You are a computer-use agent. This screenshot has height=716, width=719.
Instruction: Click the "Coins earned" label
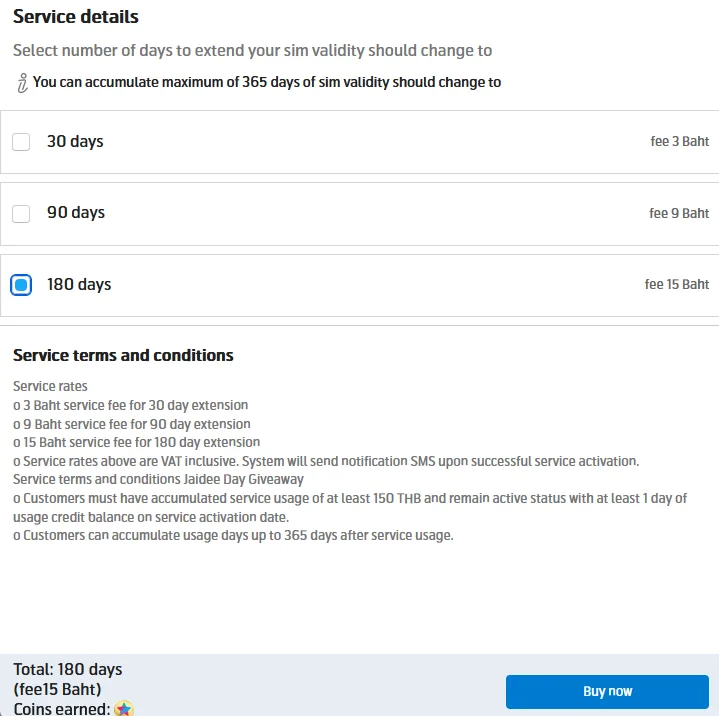click(61, 709)
